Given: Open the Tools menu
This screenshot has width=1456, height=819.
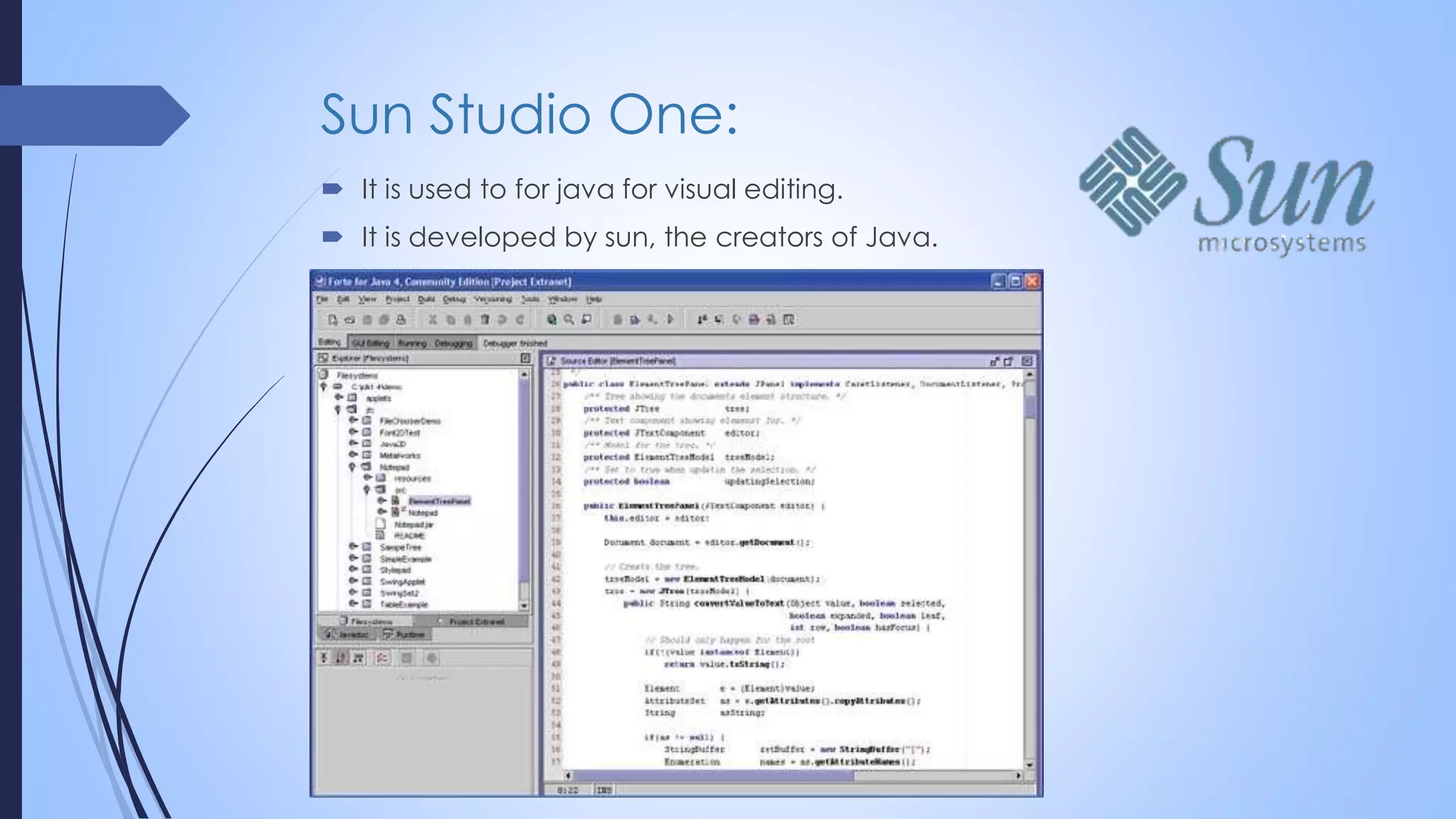Looking at the screenshot, I should (x=530, y=299).
